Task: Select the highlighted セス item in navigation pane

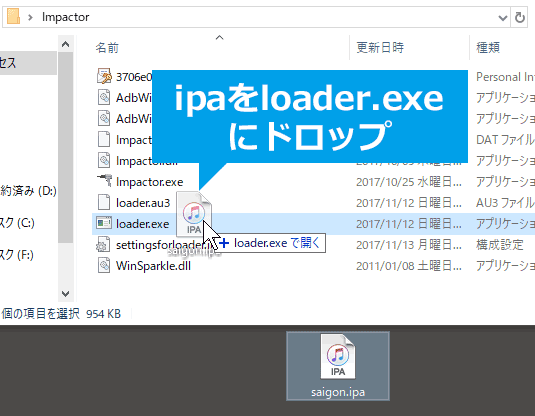Action: click(28, 63)
